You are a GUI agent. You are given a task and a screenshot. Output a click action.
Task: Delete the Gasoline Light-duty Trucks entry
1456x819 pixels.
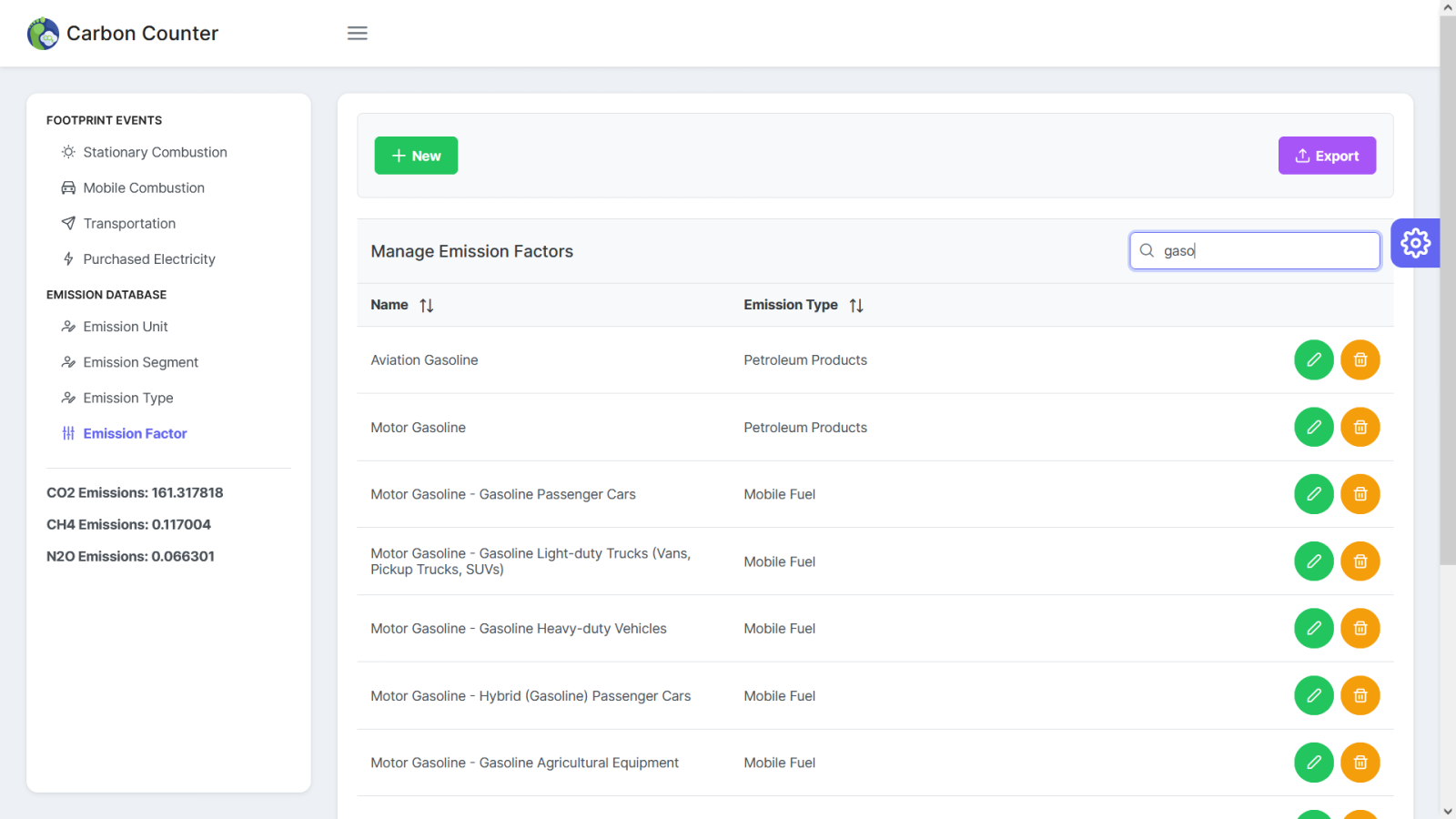(1360, 561)
